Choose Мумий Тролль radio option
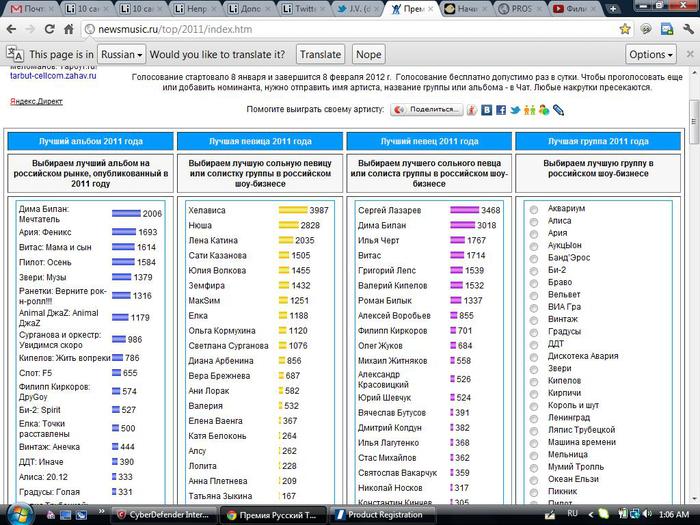Image resolution: width=700 pixels, height=525 pixels. pos(533,468)
